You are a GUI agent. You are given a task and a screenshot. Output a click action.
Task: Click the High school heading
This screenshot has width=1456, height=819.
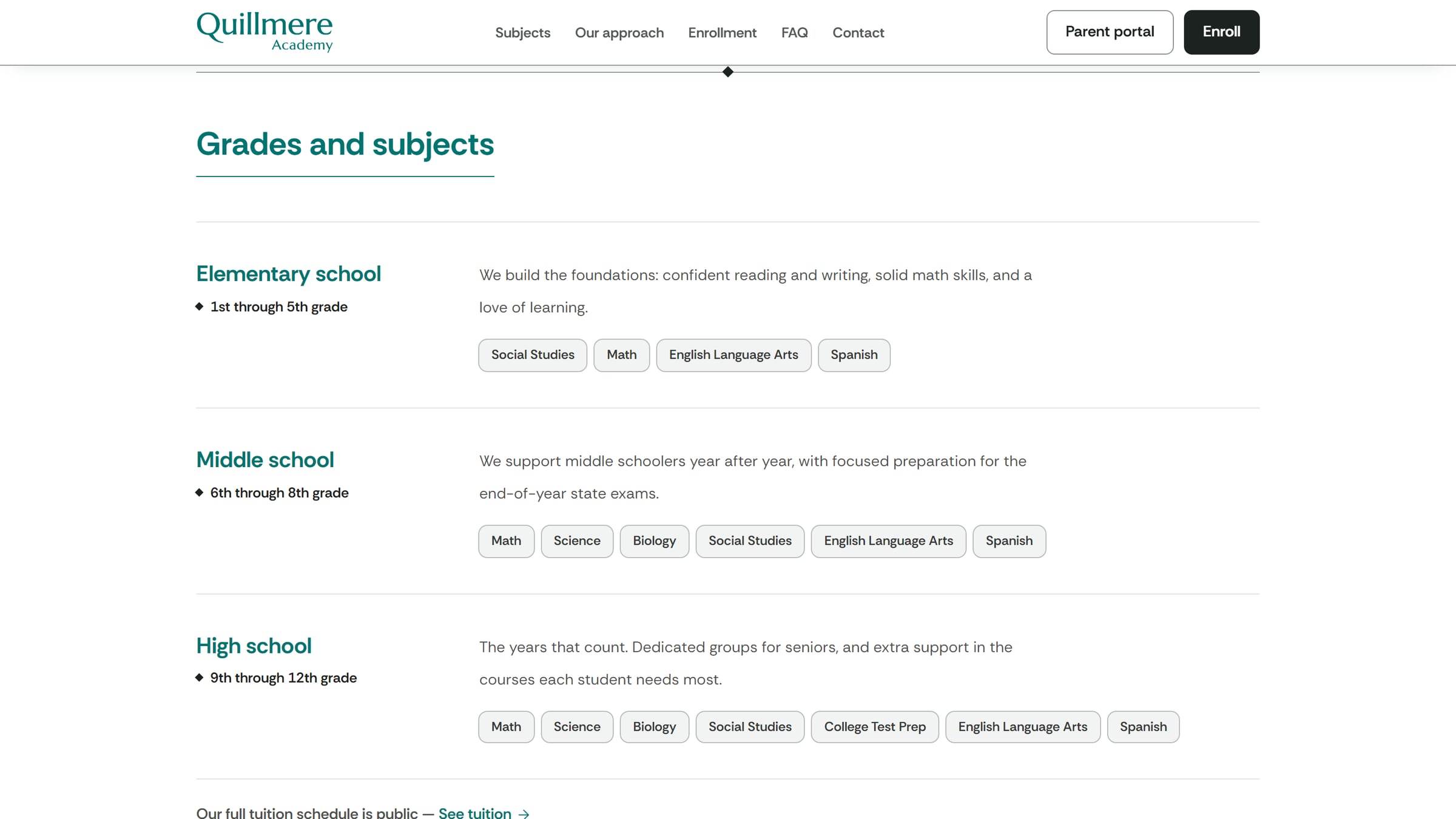point(254,646)
